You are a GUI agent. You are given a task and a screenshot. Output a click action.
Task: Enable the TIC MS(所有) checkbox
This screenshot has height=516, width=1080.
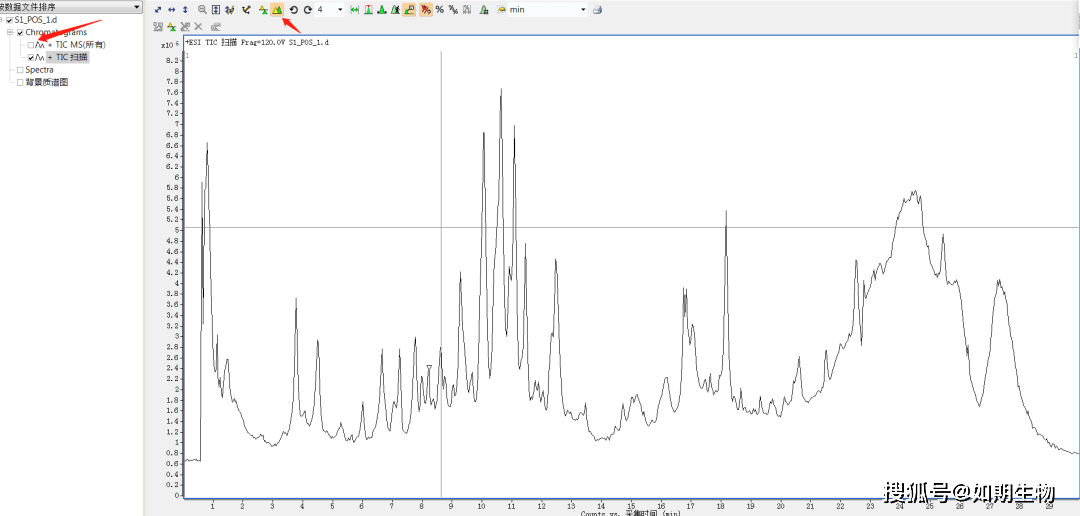point(31,45)
